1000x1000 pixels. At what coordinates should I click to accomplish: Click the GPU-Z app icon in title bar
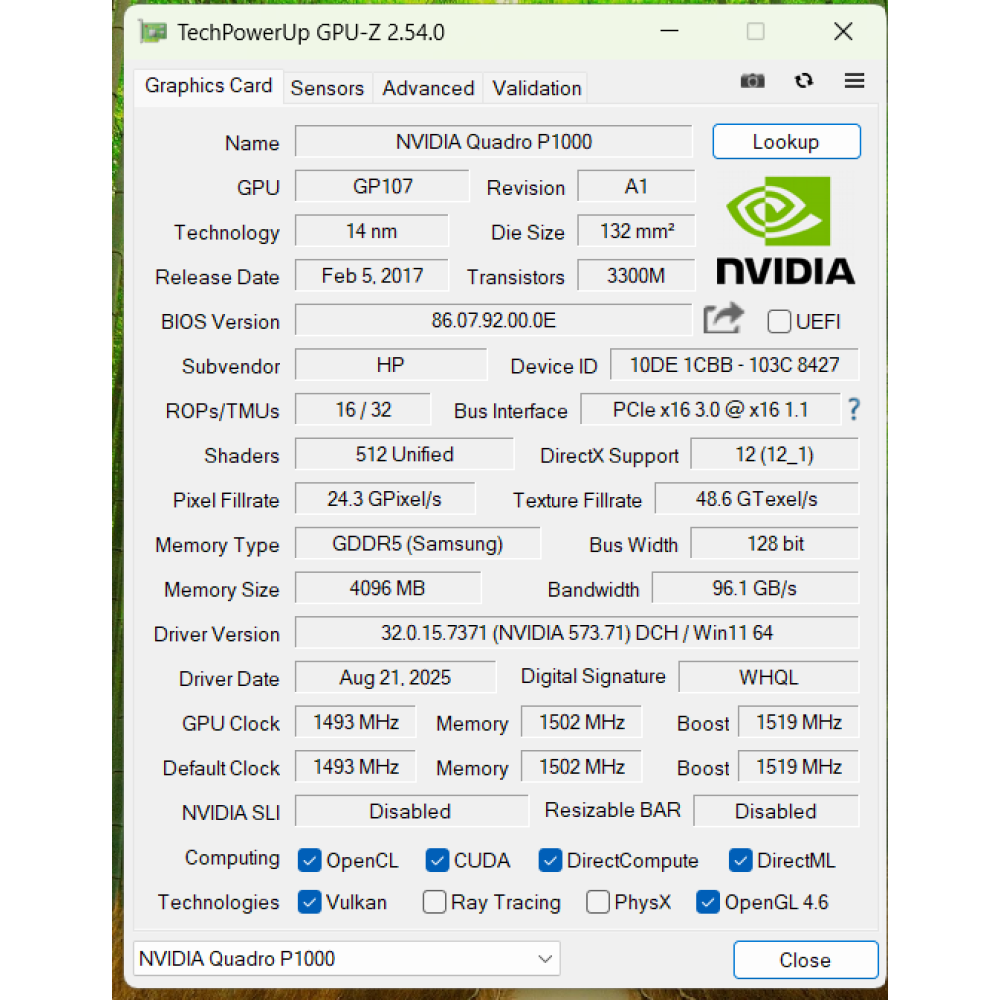coord(153,32)
